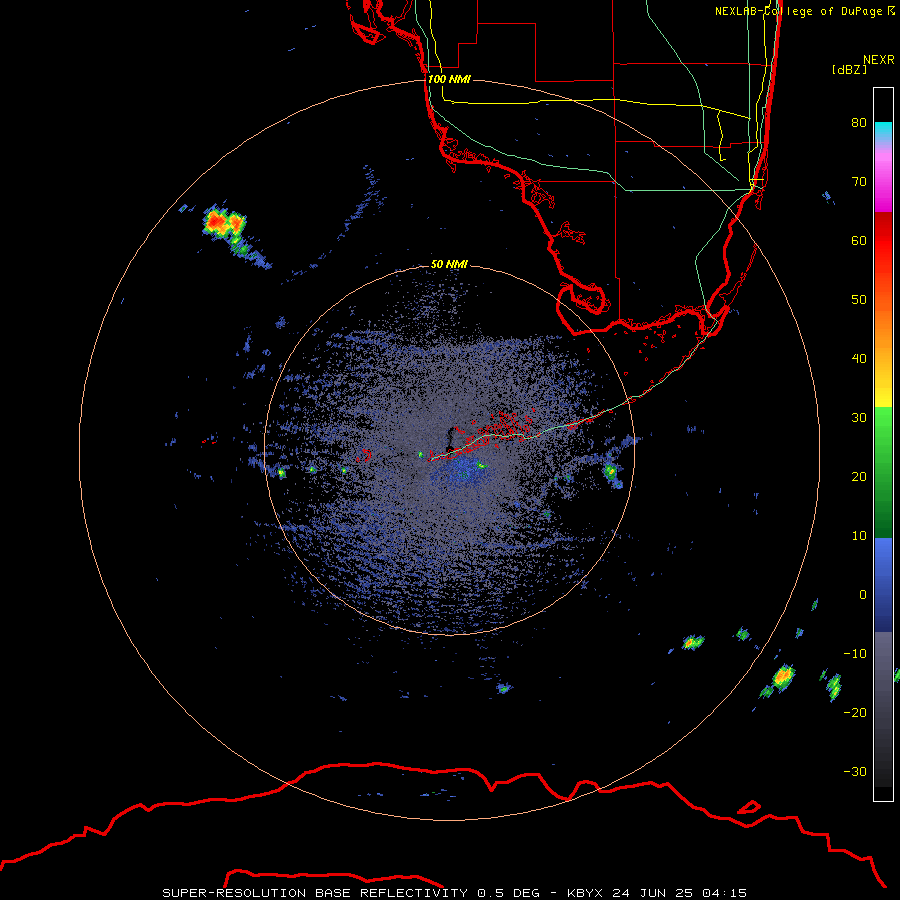This screenshot has height=900, width=900.
Task: Click the 70 dBZ legend value
Action: (859, 181)
